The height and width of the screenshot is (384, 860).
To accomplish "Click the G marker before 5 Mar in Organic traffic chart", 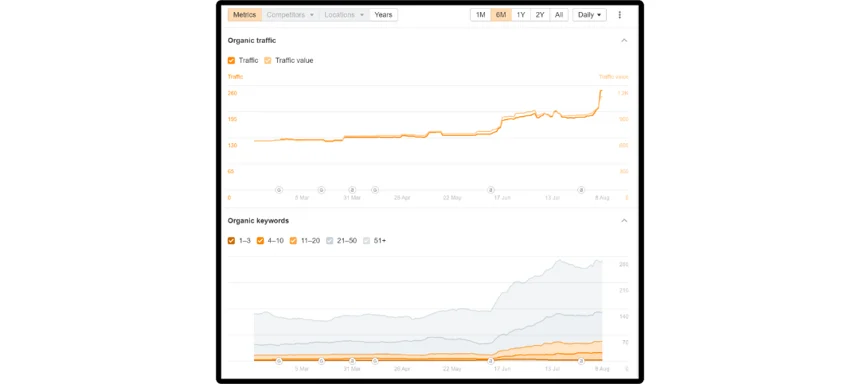I will 279,190.
